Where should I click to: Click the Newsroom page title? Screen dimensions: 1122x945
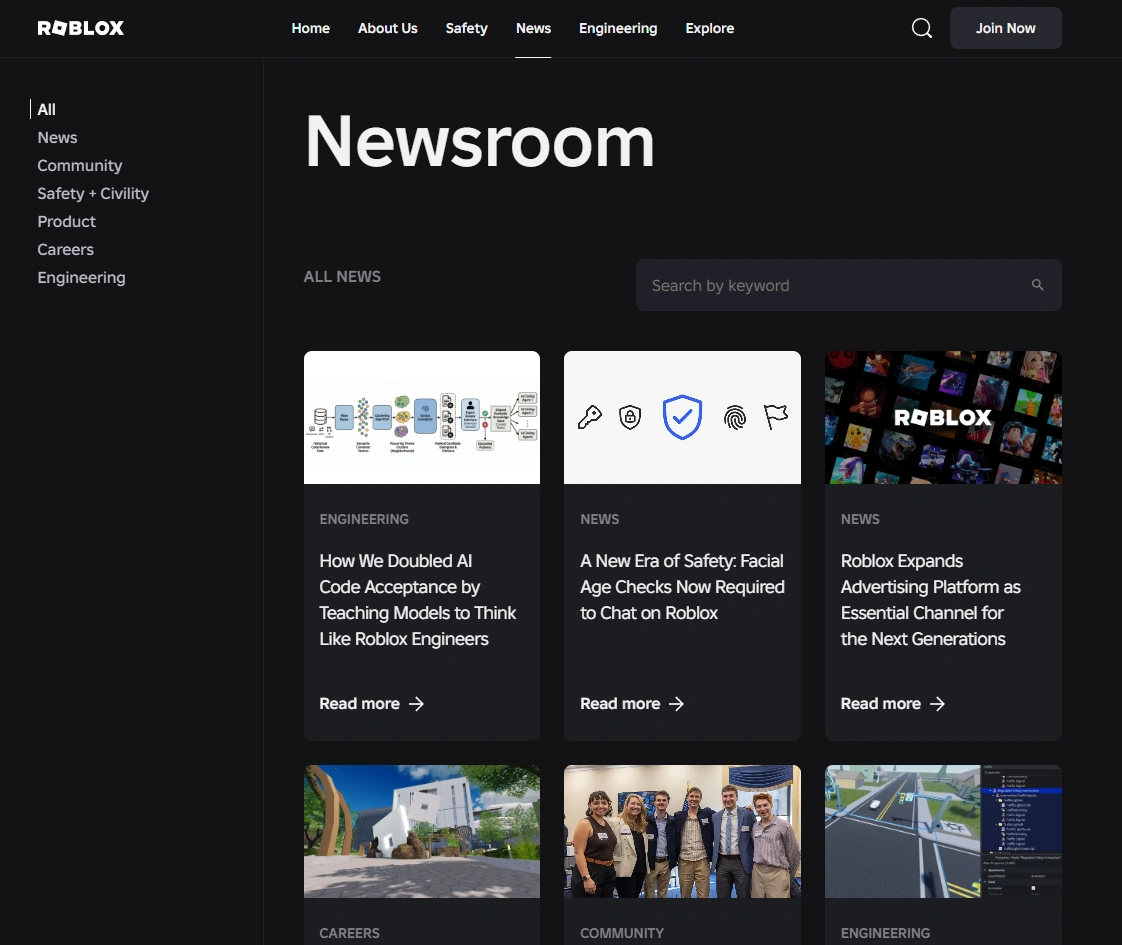point(479,142)
